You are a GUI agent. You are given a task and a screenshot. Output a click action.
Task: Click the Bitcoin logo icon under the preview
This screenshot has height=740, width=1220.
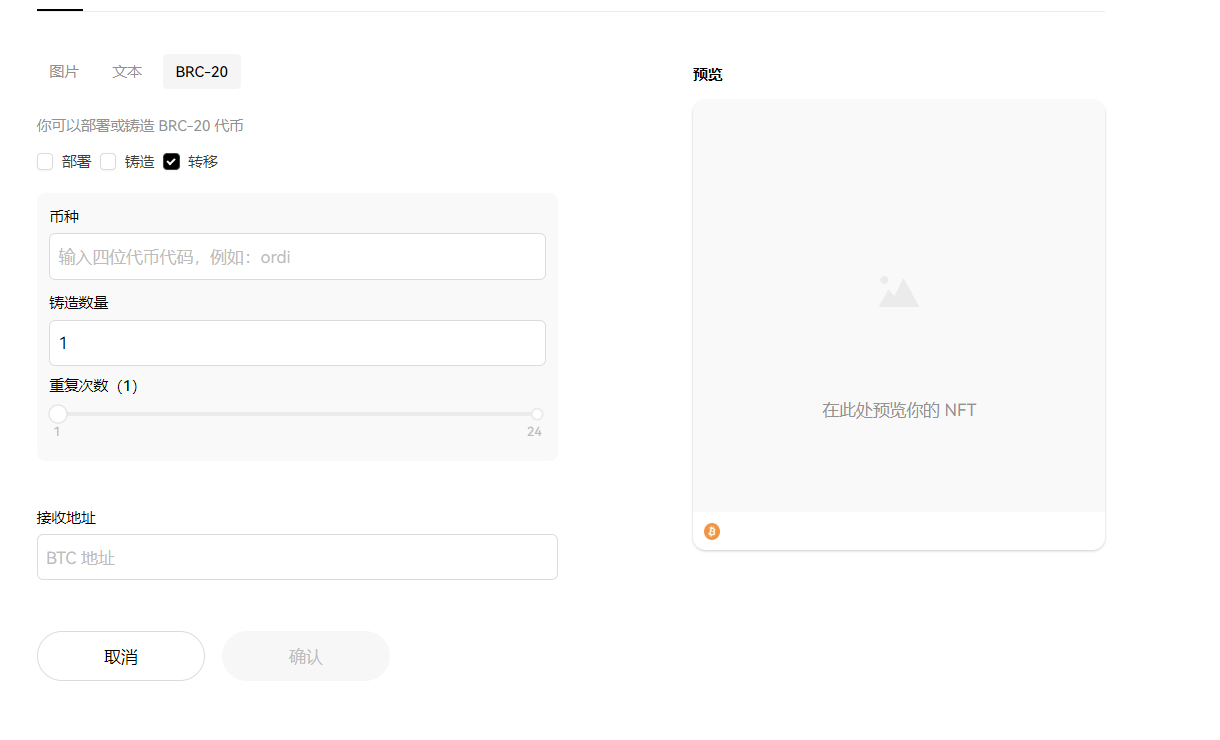click(712, 531)
